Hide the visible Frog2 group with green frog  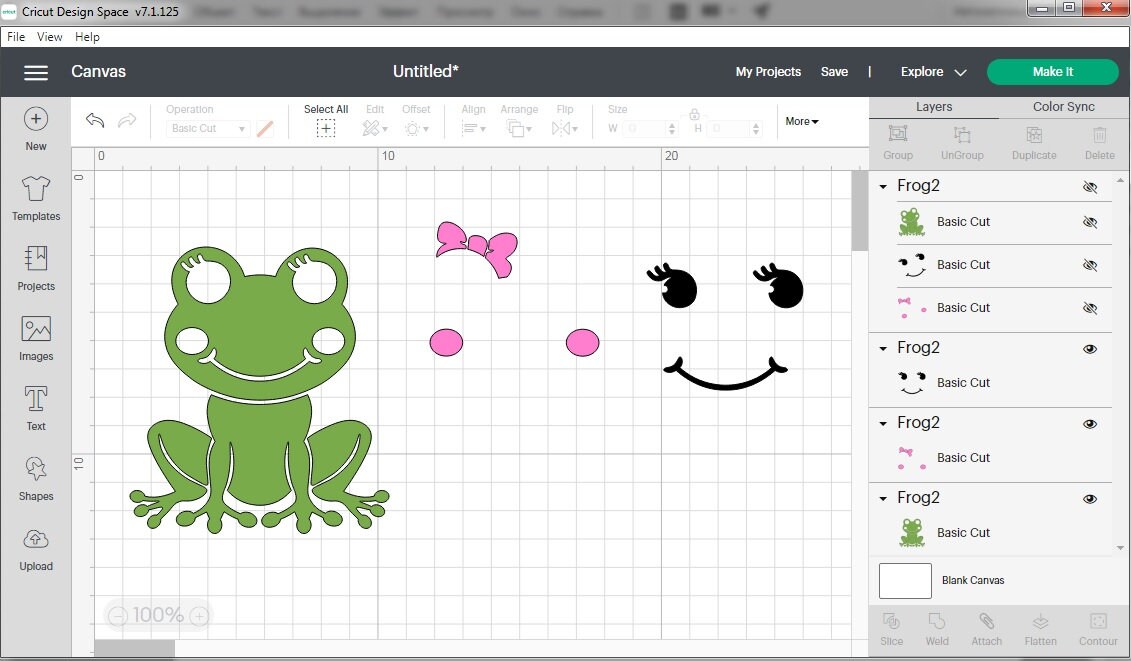point(1090,499)
